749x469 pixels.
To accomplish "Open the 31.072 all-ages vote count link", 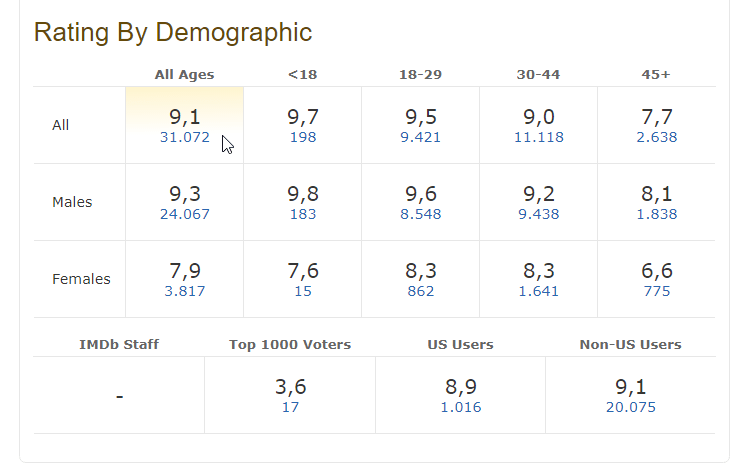I will click(184, 138).
